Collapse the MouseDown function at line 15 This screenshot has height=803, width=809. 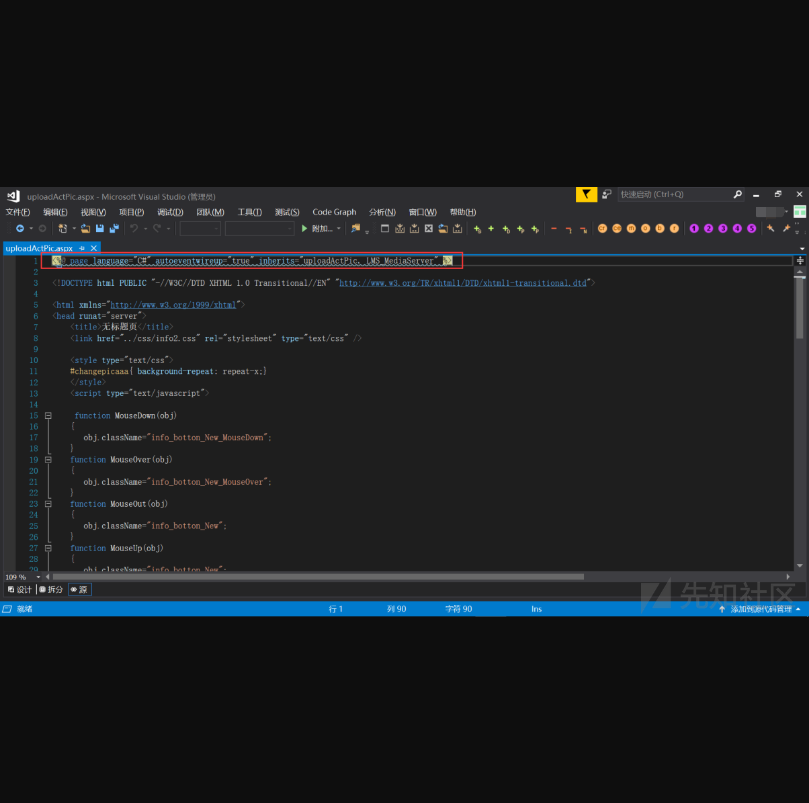47,415
